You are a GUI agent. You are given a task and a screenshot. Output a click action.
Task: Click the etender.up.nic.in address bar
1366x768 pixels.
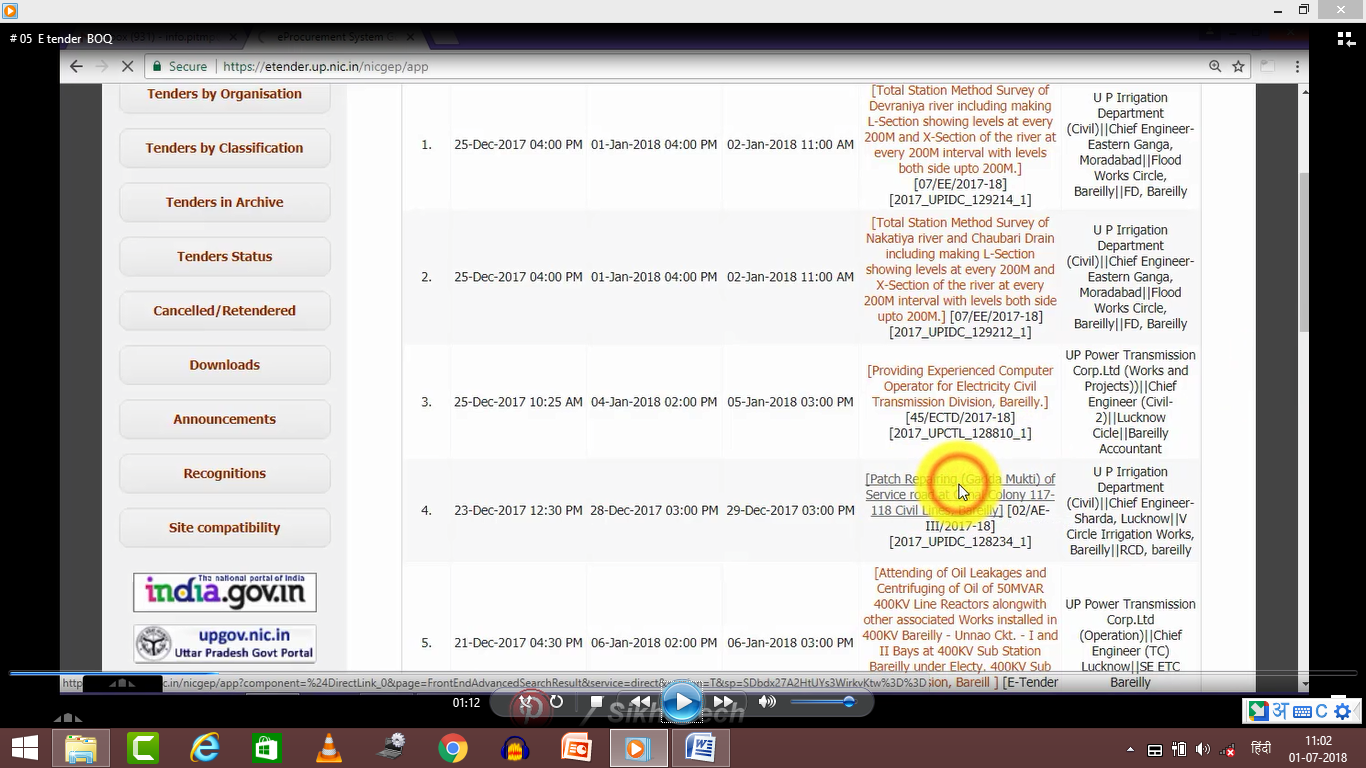(326, 66)
